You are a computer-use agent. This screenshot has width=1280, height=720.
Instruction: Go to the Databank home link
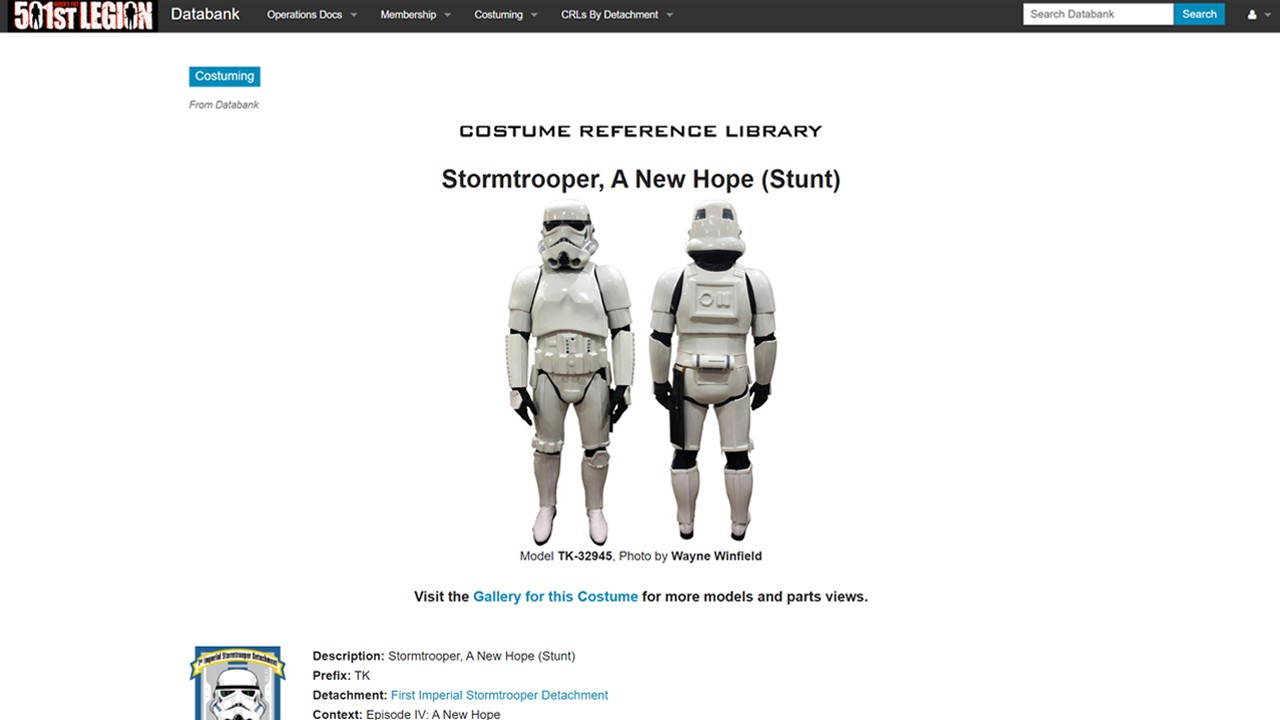point(205,14)
